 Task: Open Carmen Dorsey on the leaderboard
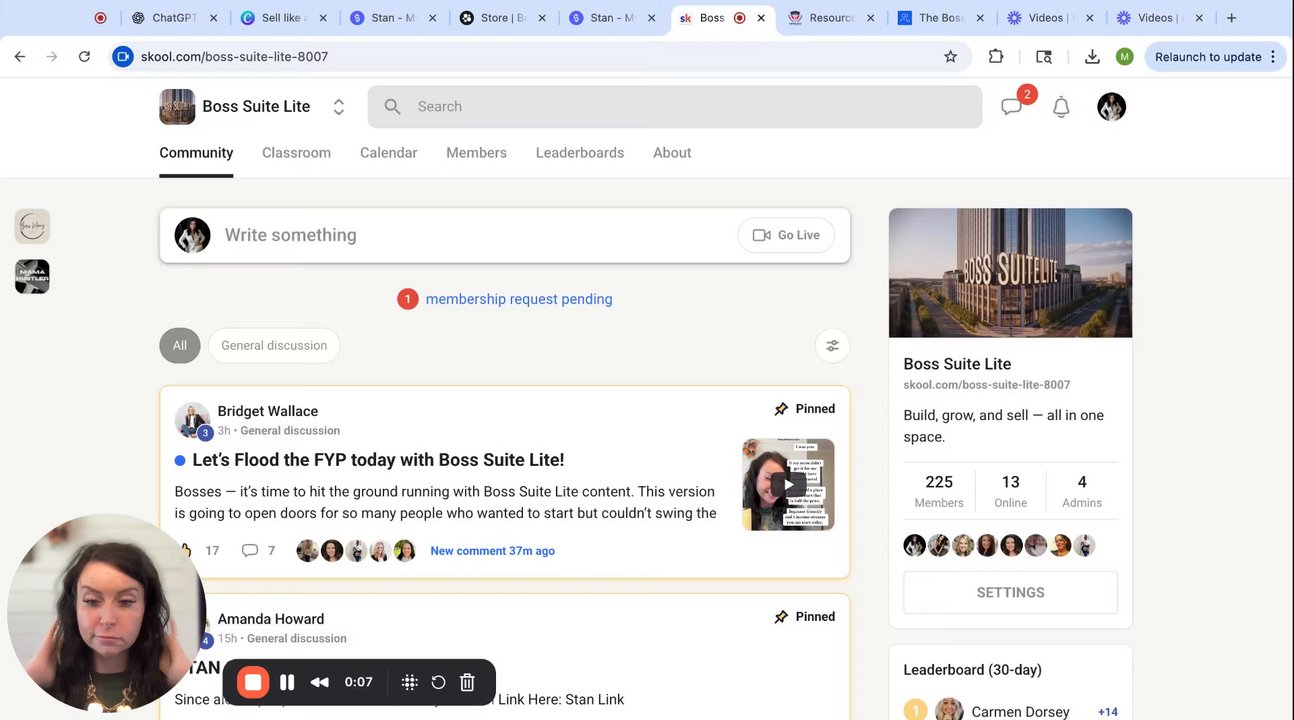click(1020, 712)
